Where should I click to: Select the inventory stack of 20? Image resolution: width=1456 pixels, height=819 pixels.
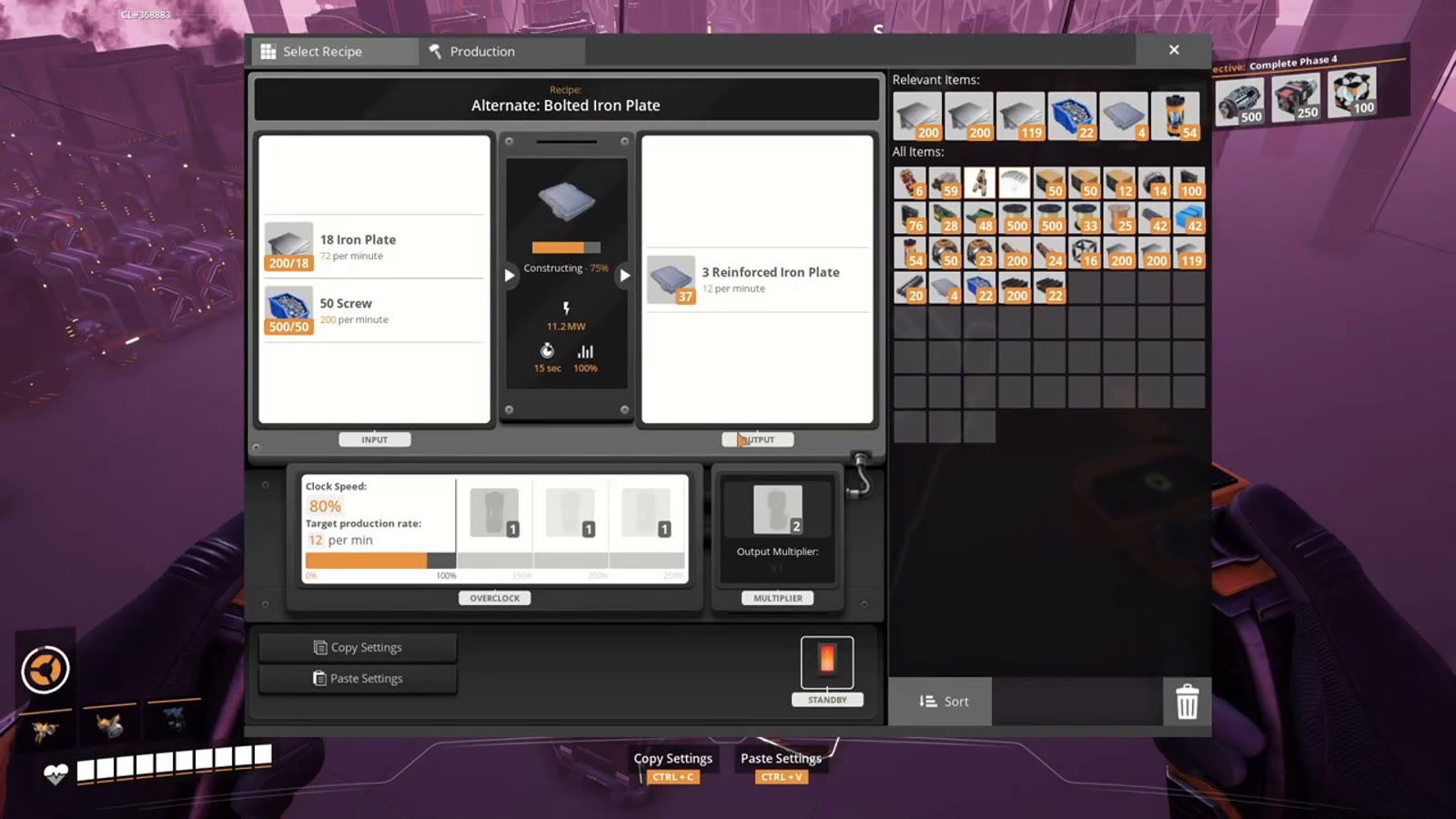[910, 287]
